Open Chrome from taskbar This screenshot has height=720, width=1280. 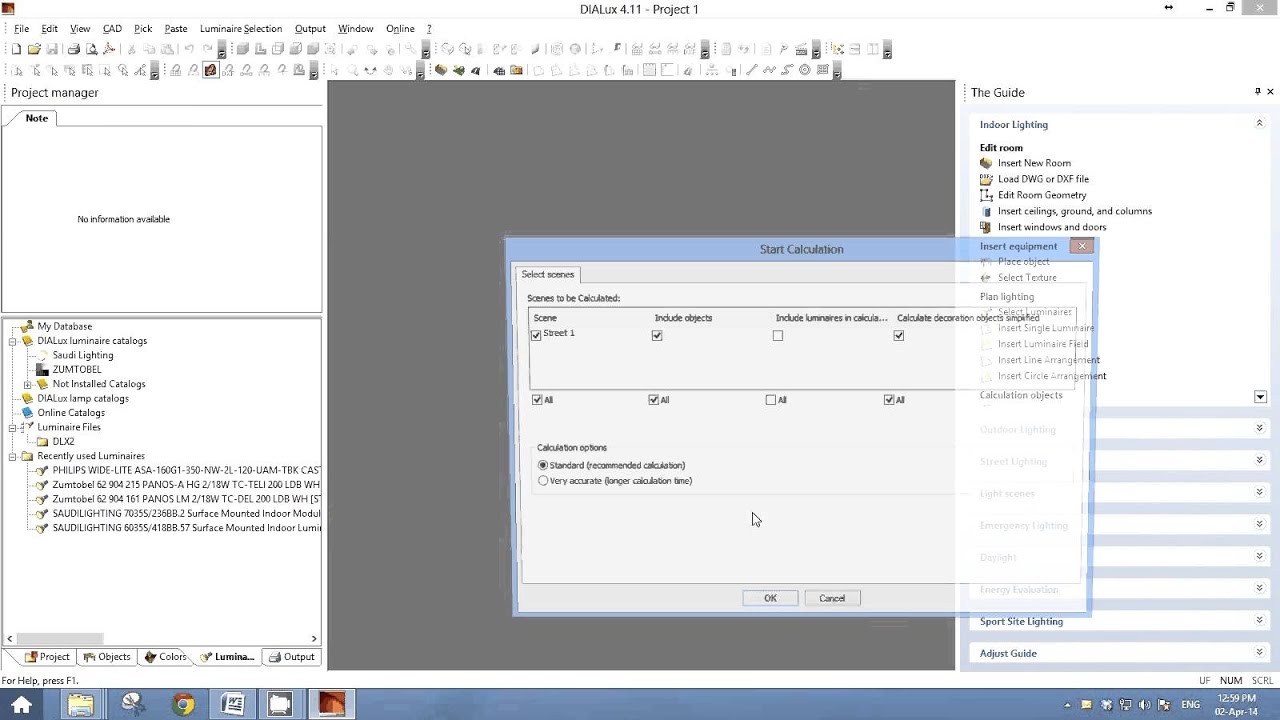183,704
